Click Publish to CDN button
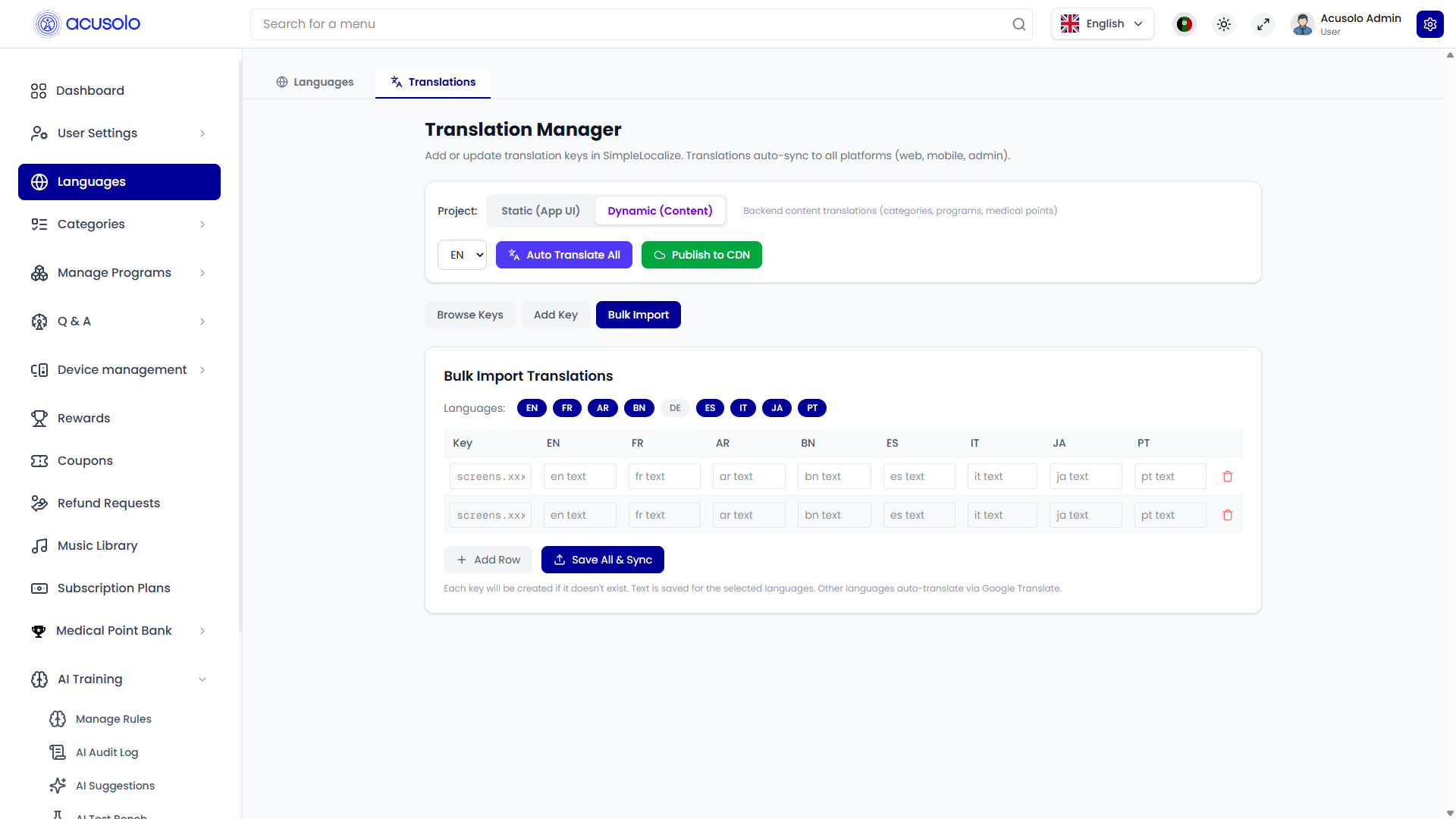The image size is (1456, 819). tap(701, 255)
